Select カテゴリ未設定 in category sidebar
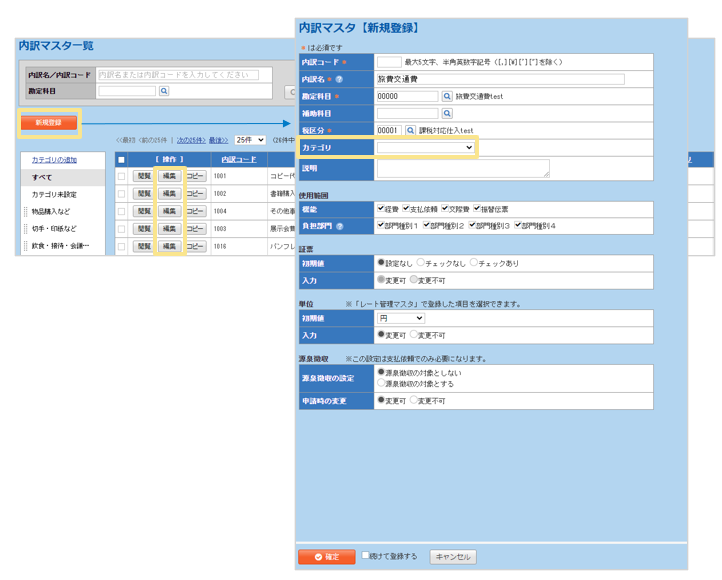722x580 pixels. pyautogui.click(x=54, y=195)
